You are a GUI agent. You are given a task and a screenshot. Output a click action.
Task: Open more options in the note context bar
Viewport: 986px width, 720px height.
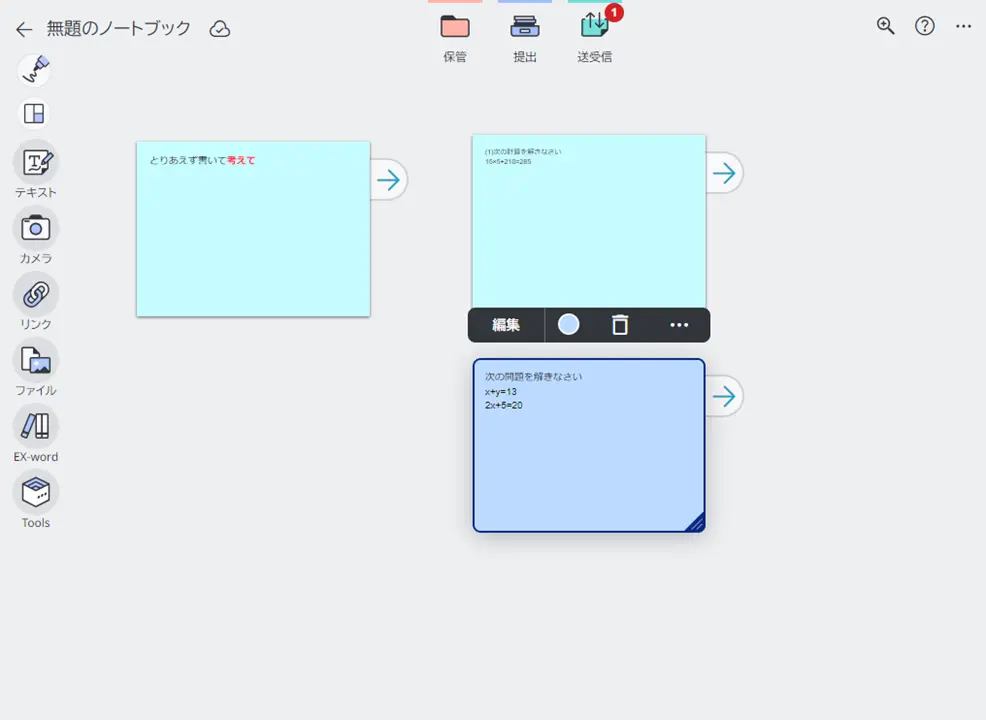pos(680,324)
